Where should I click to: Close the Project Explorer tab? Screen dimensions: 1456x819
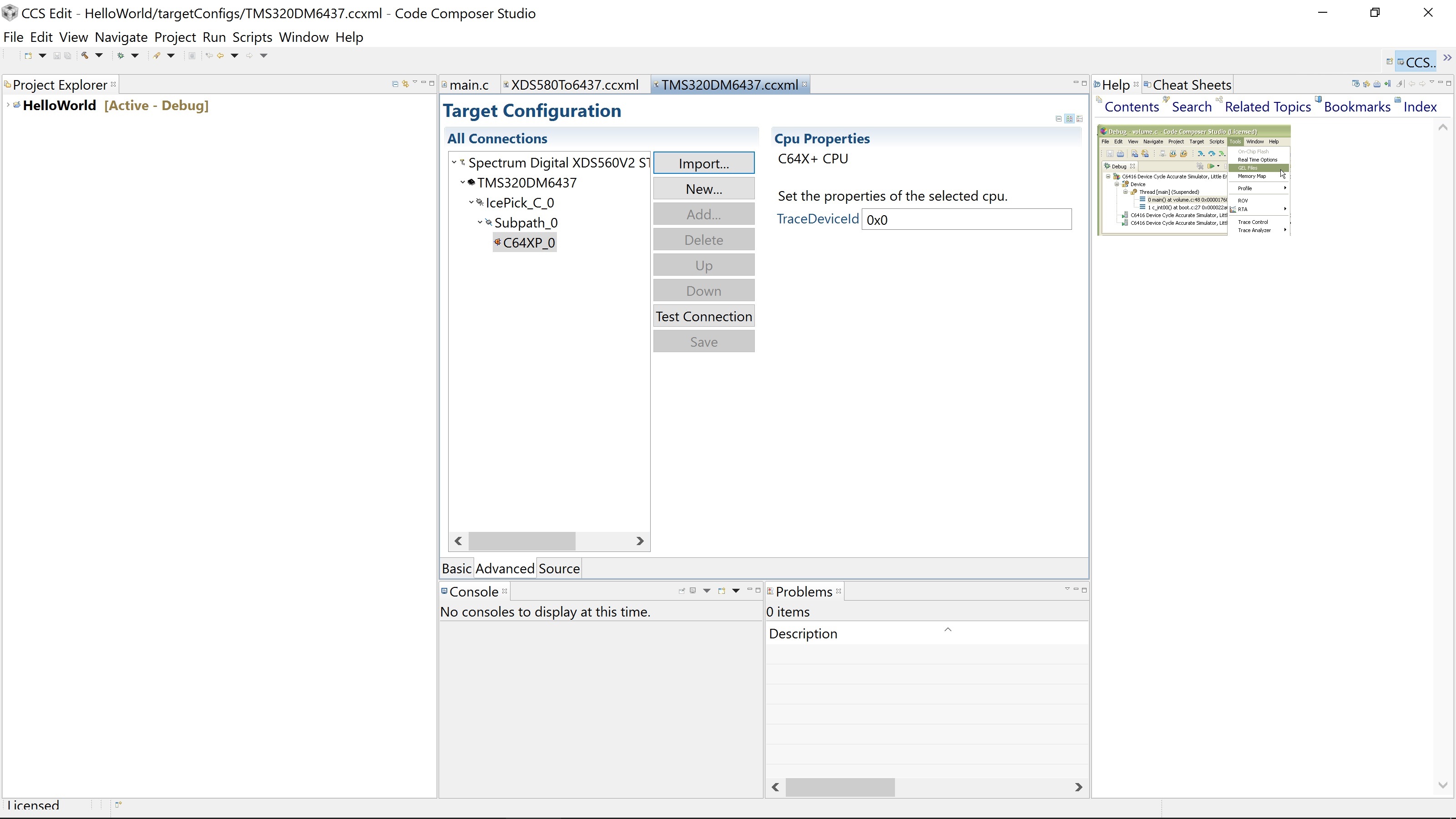pyautogui.click(x=113, y=84)
